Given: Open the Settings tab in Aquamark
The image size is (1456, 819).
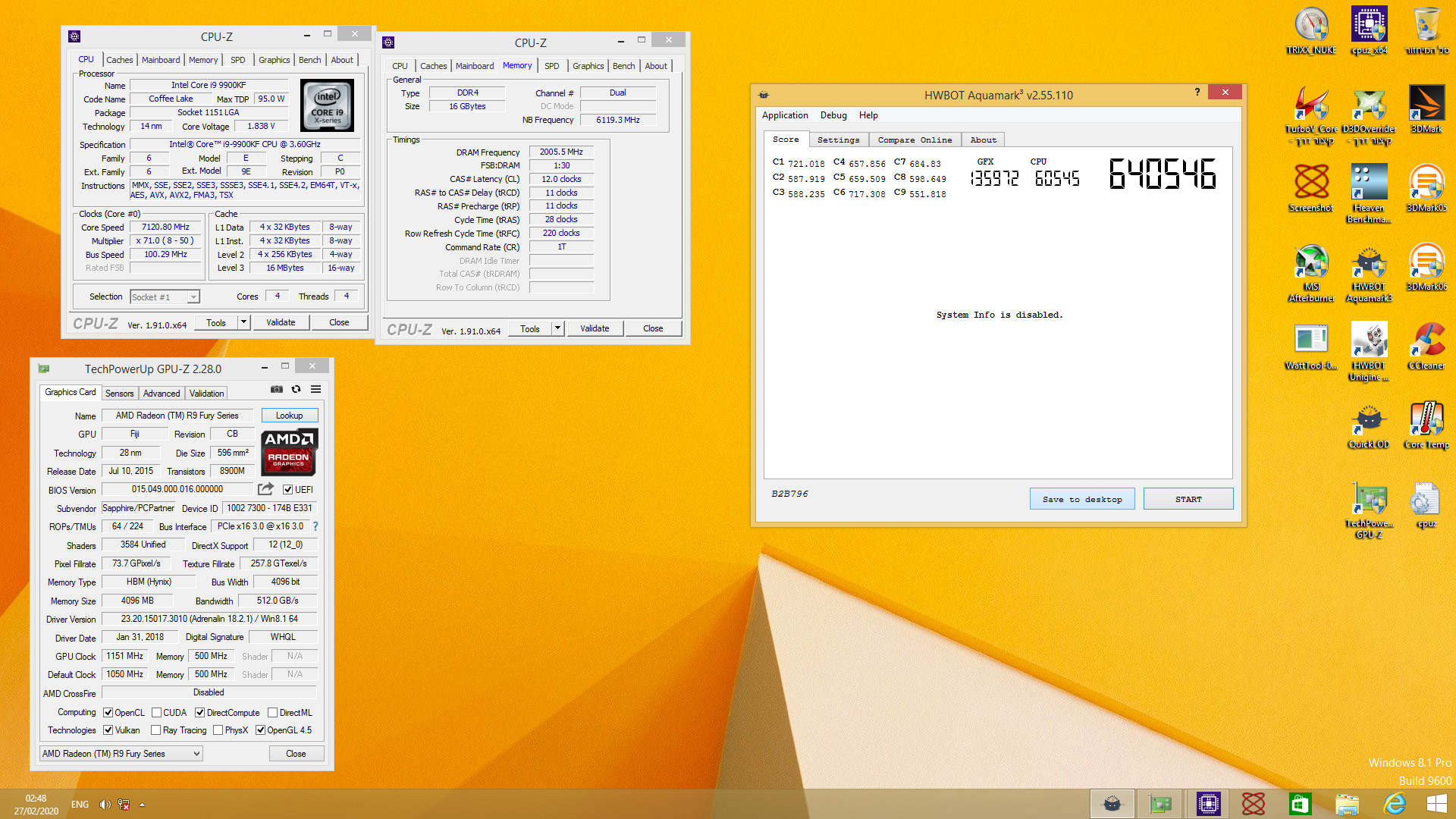Looking at the screenshot, I should (x=838, y=140).
